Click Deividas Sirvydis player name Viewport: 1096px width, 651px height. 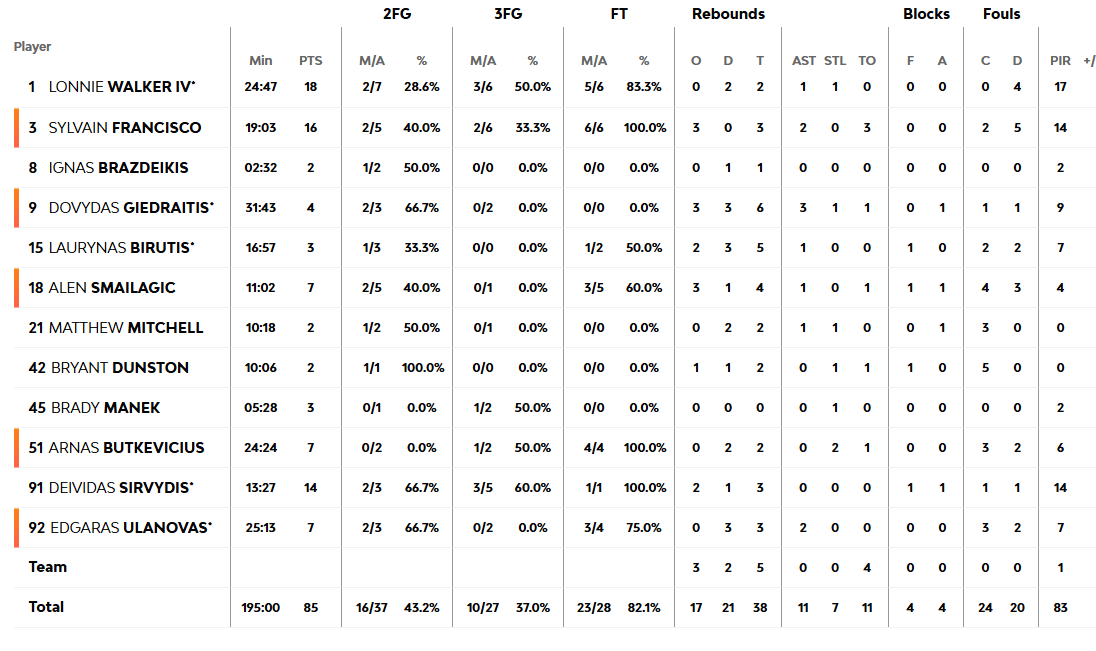pos(120,487)
